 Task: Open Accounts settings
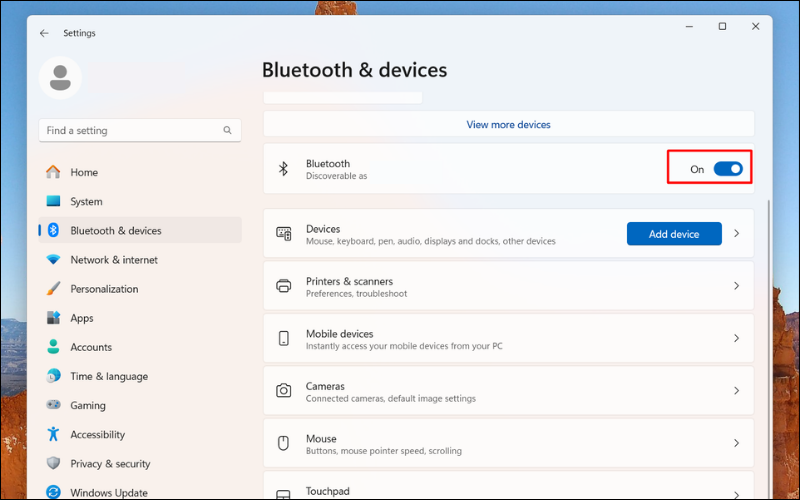tap(140, 346)
